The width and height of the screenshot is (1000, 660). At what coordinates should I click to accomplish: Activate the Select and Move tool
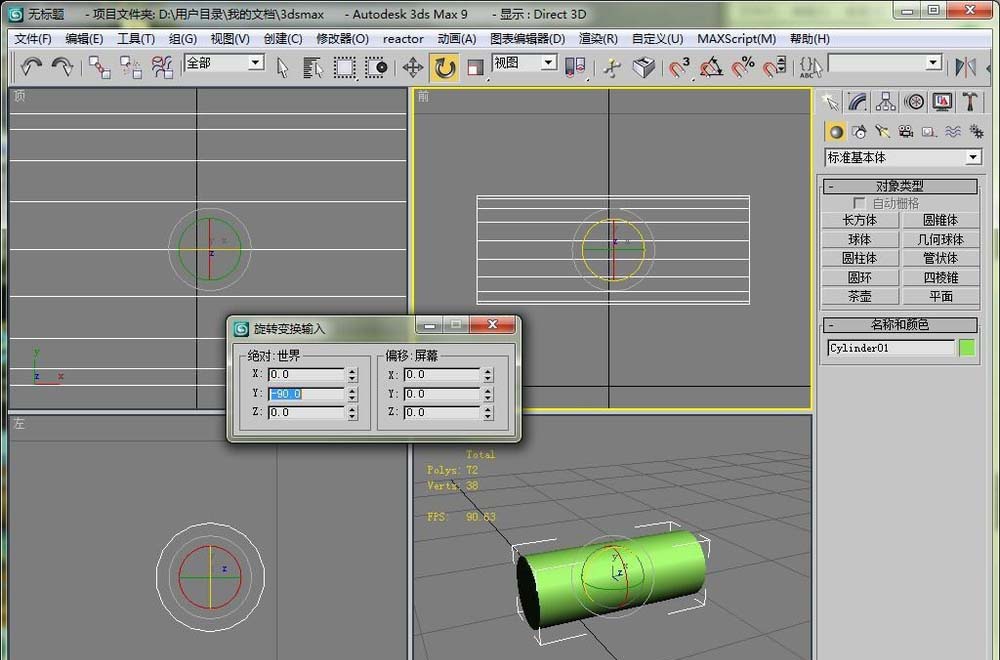tap(413, 67)
